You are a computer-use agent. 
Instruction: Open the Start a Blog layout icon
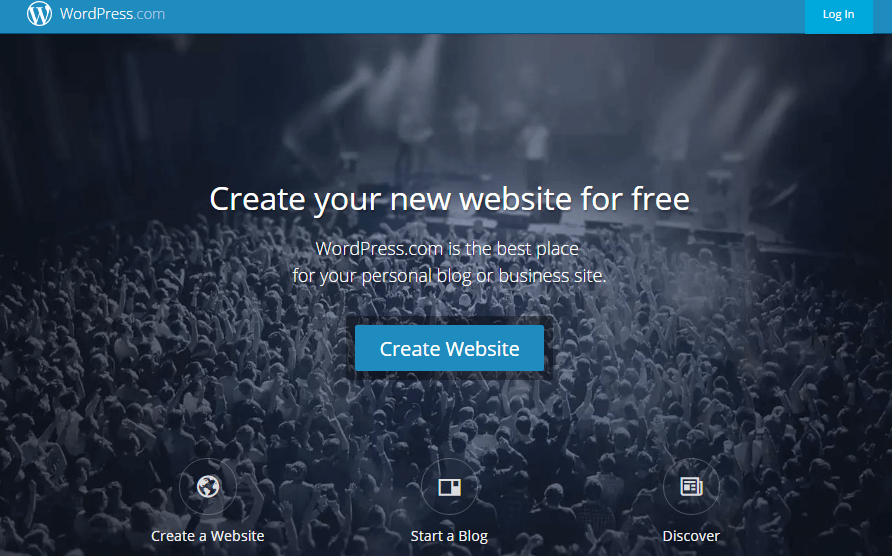tap(449, 487)
